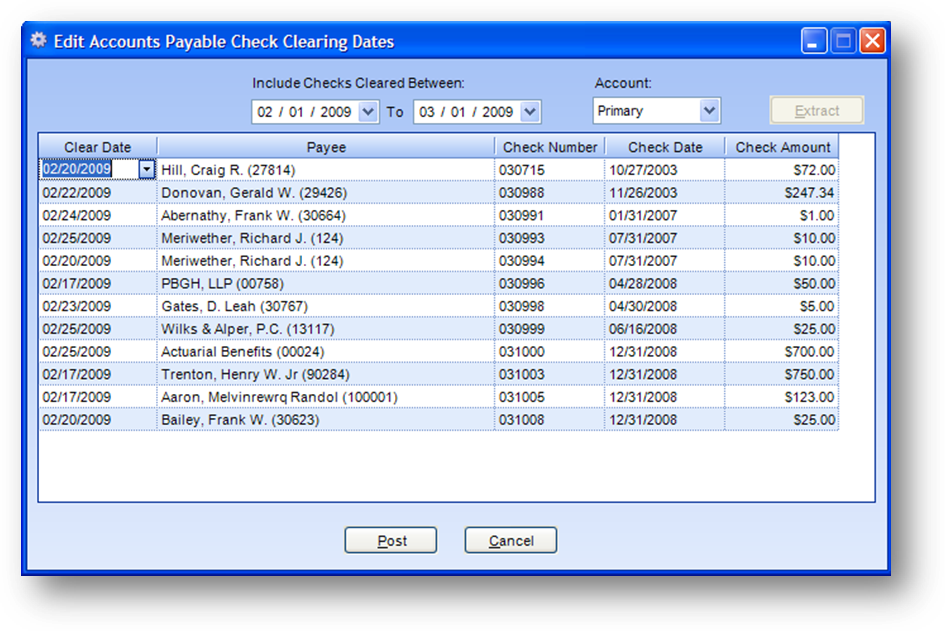The height and width of the screenshot is (631, 945).
Task: Select the PBGH, LLP check row
Action: 325,284
